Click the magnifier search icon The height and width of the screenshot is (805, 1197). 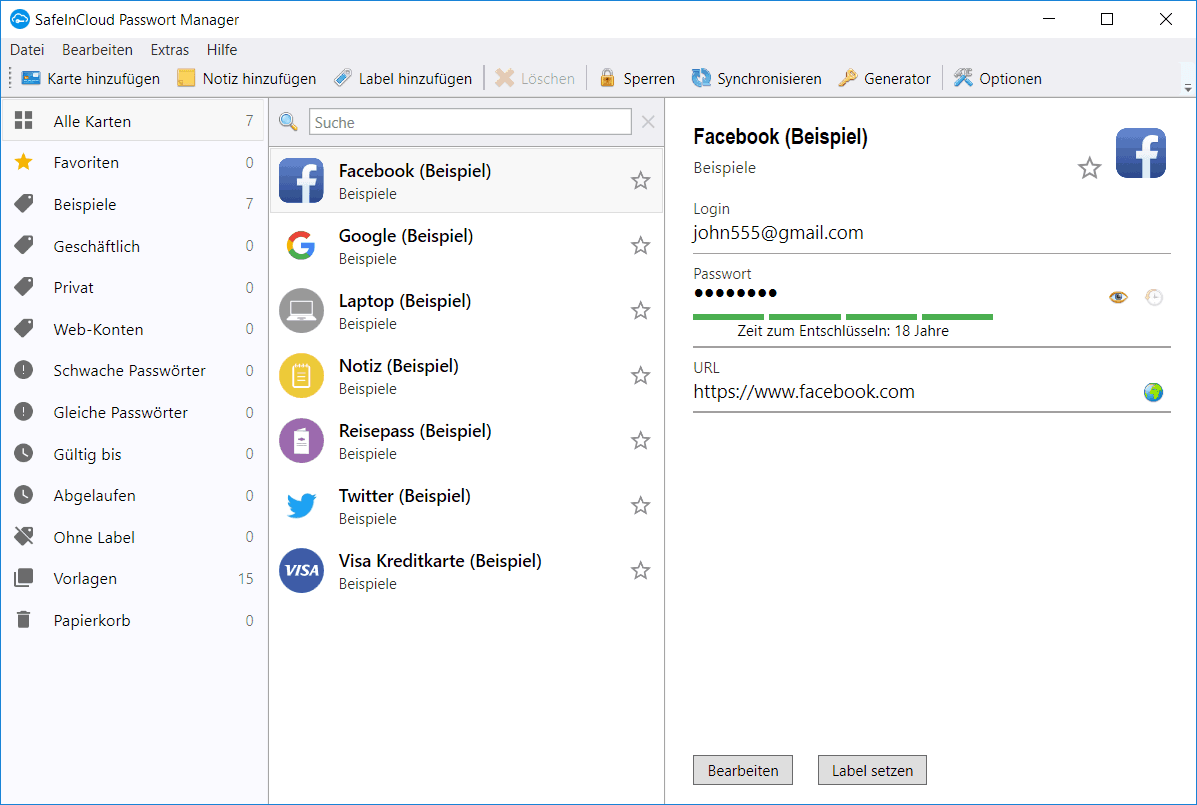click(x=289, y=122)
